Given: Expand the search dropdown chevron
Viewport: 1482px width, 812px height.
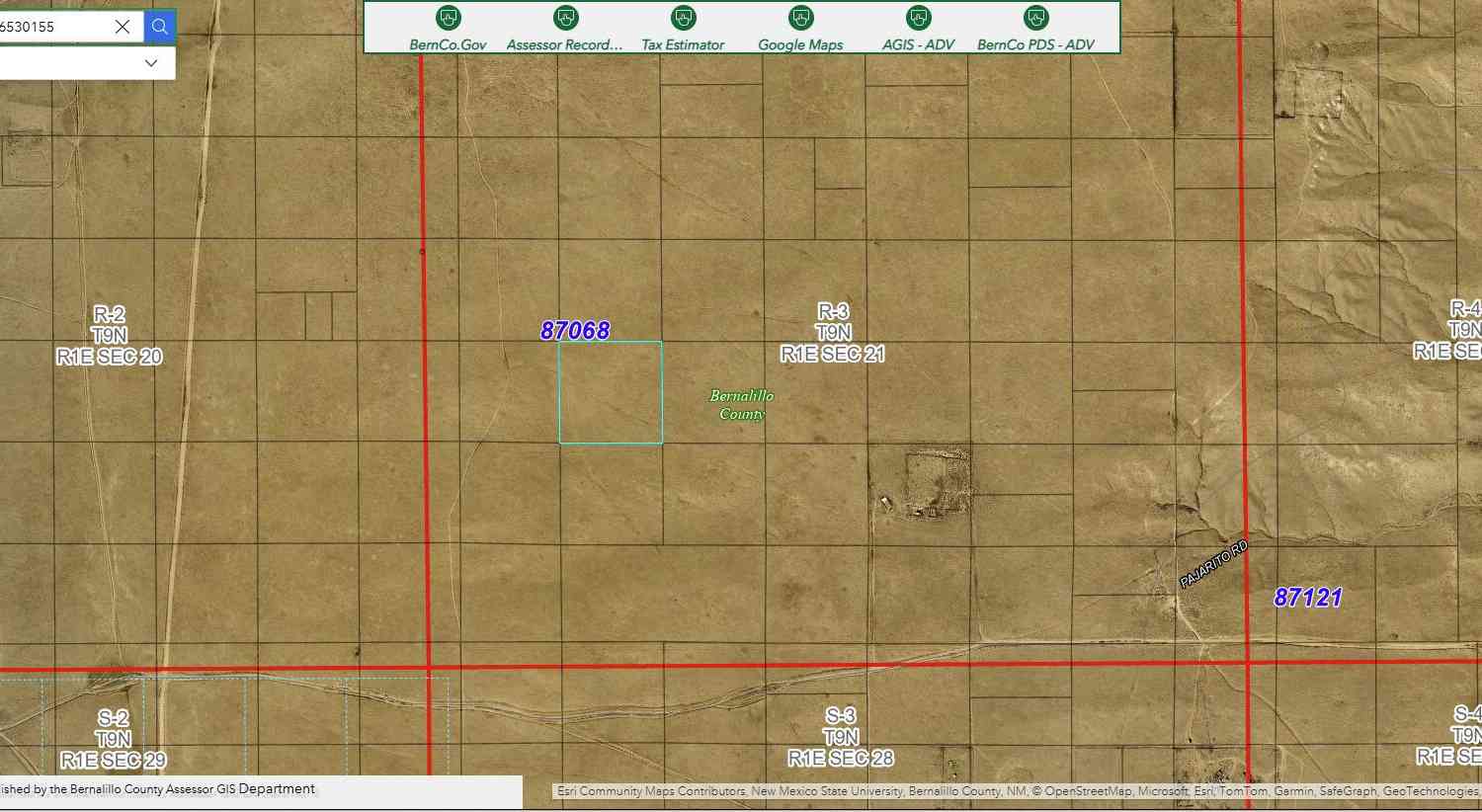Looking at the screenshot, I should [151, 62].
